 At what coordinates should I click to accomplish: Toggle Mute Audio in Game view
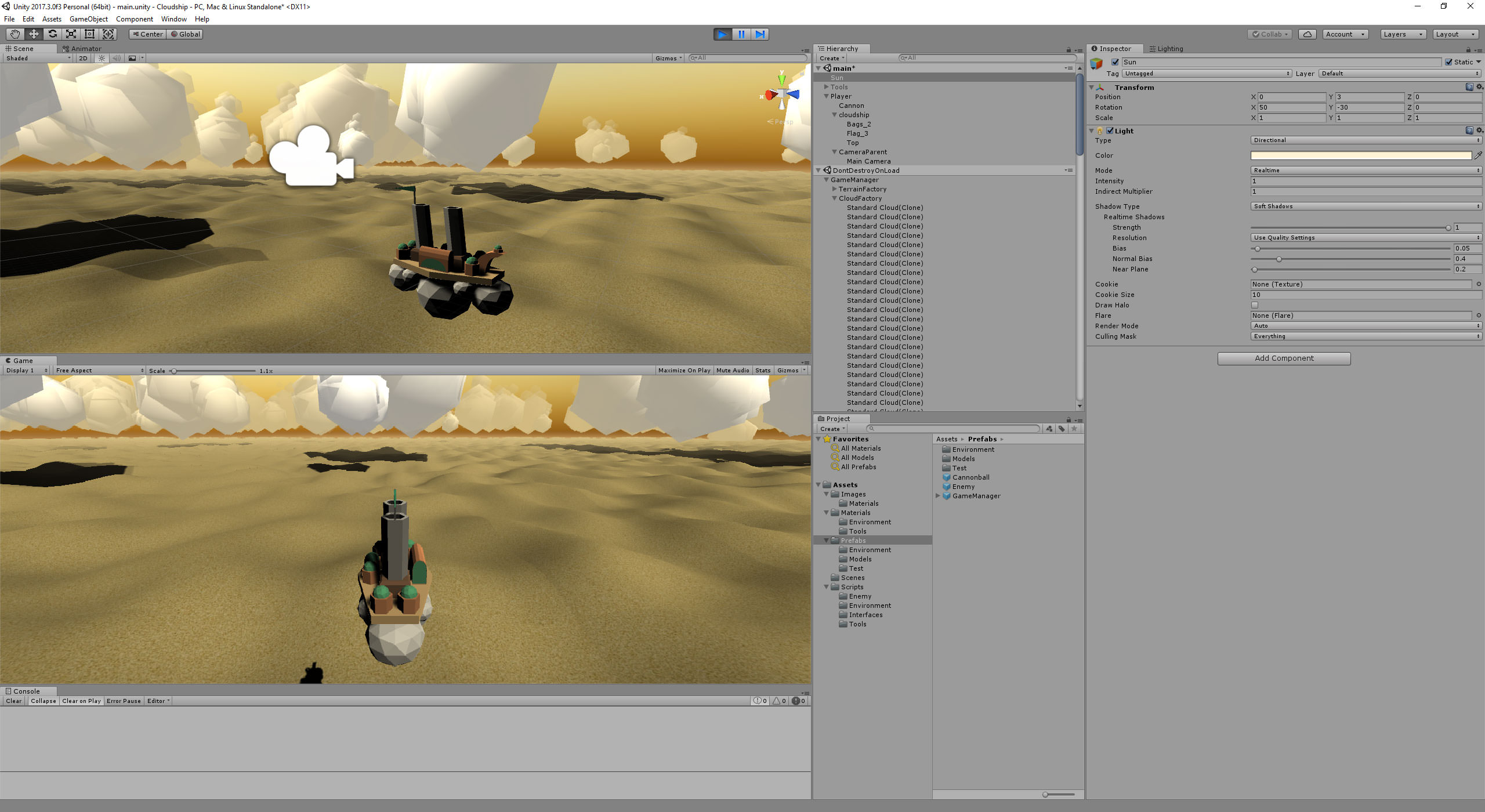733,371
